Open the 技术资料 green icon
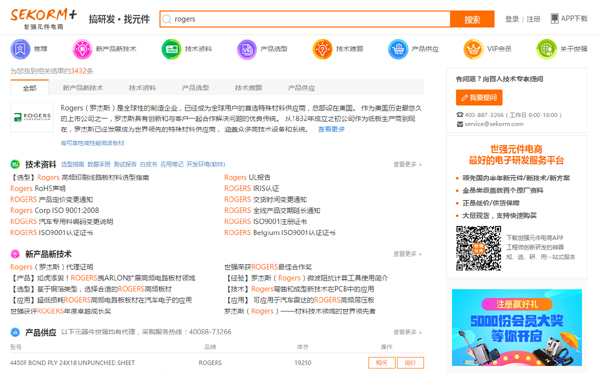Screen dimensions: 600x373 pyautogui.click(x=171, y=49)
